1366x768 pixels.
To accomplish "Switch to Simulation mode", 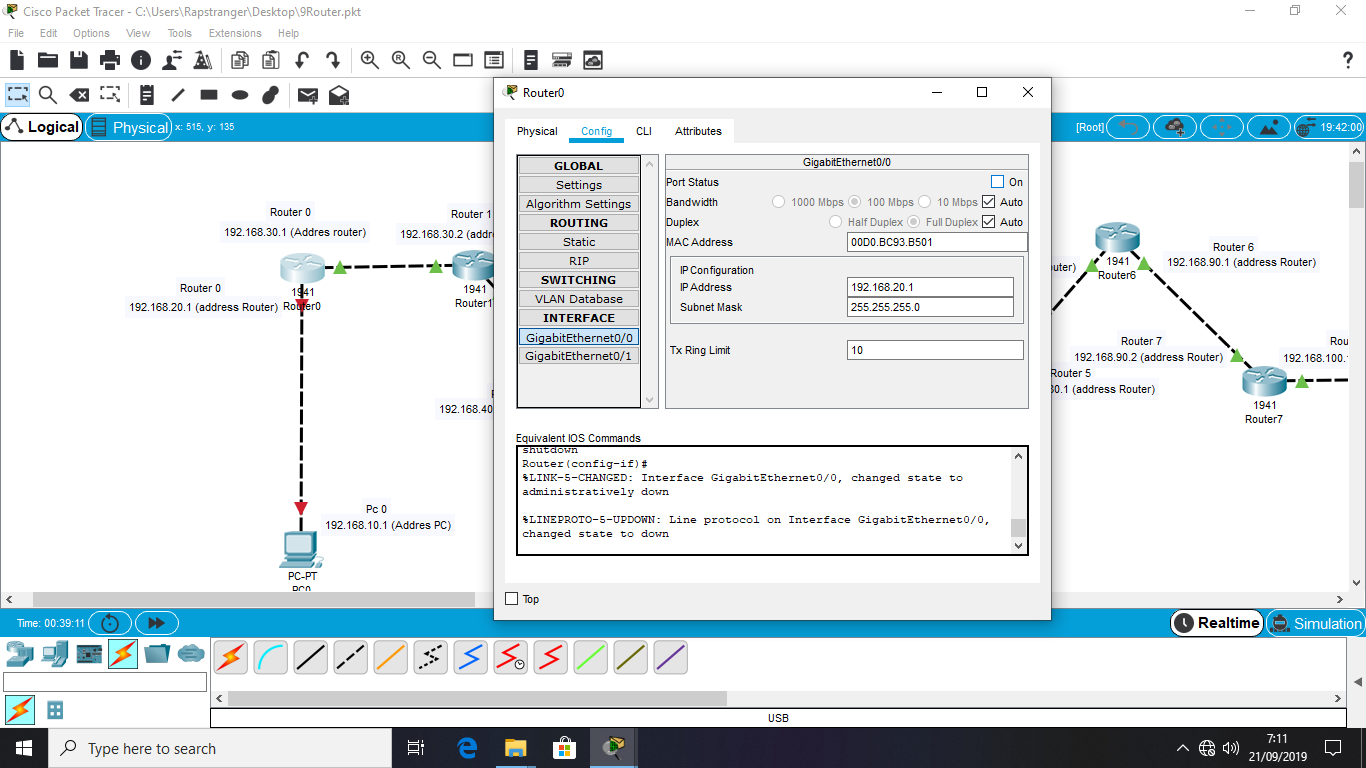I will (1315, 623).
